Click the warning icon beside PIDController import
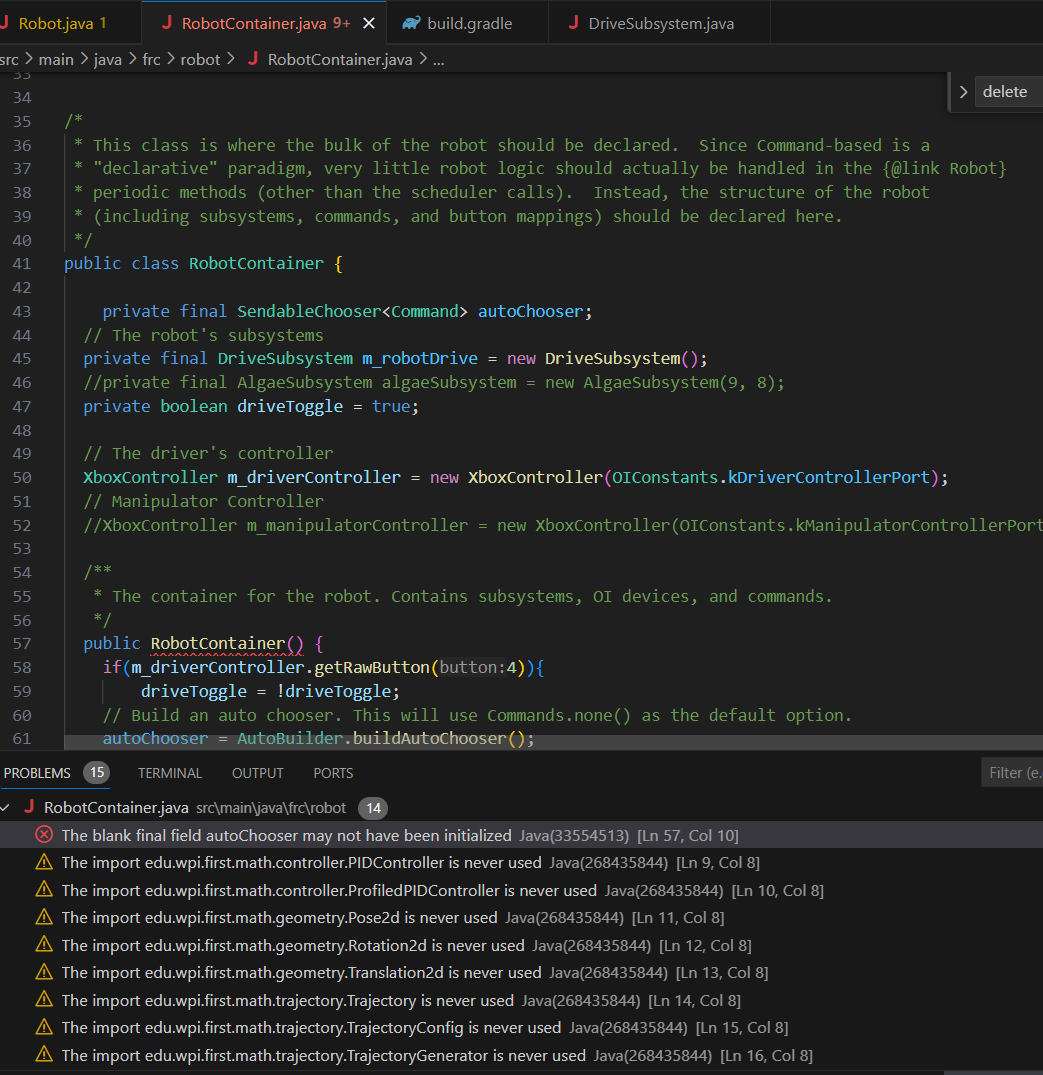Image resolution: width=1043 pixels, height=1075 pixels. coord(44,862)
